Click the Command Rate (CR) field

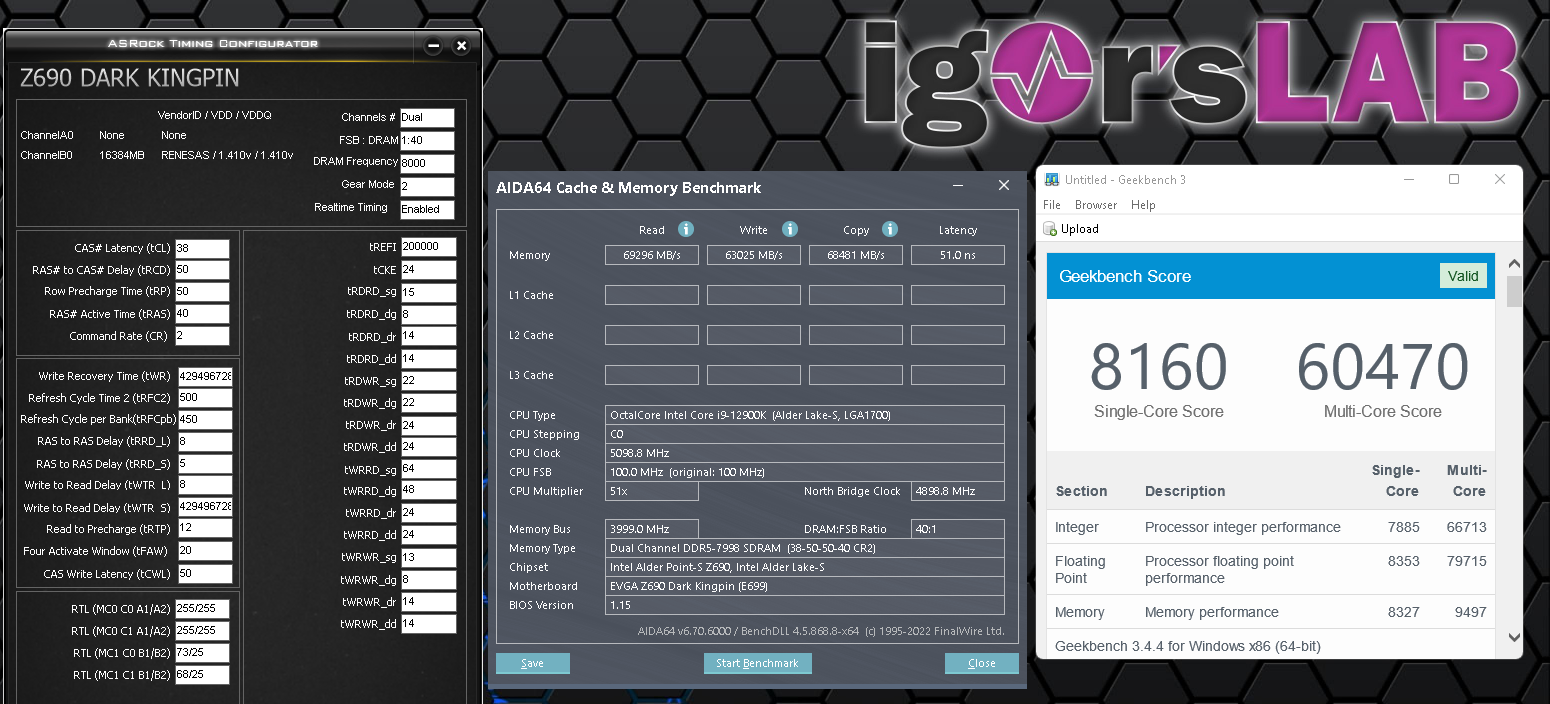click(x=202, y=336)
